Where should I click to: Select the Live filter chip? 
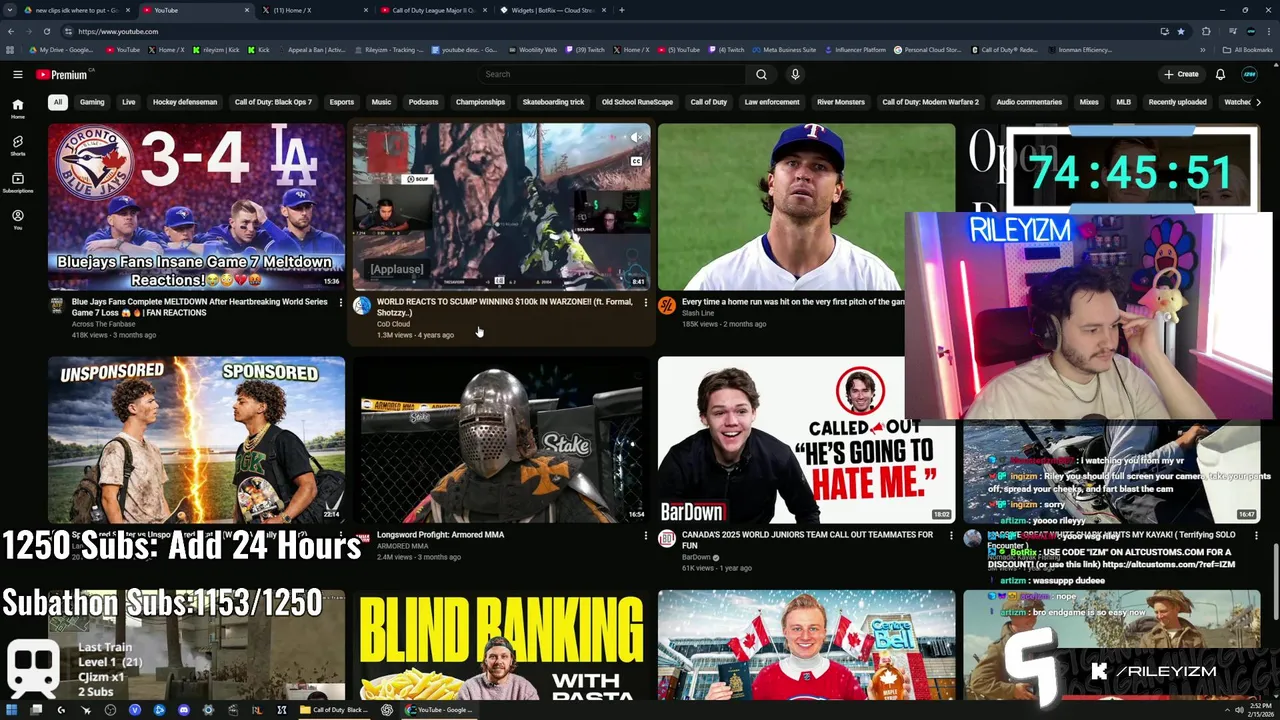pos(129,102)
